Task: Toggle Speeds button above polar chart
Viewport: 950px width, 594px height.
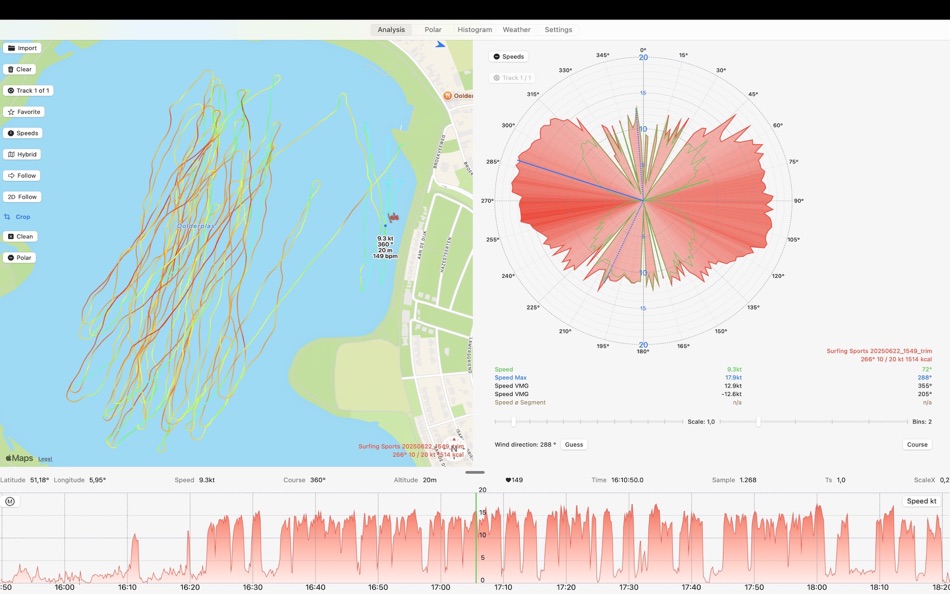Action: (508, 56)
